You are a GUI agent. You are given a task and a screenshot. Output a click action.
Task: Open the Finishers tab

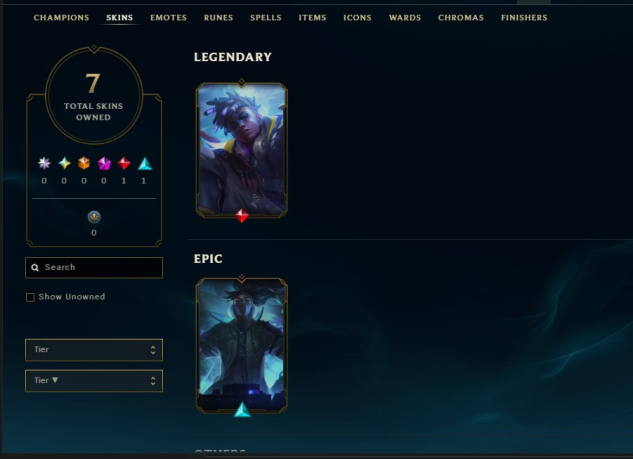(x=524, y=18)
